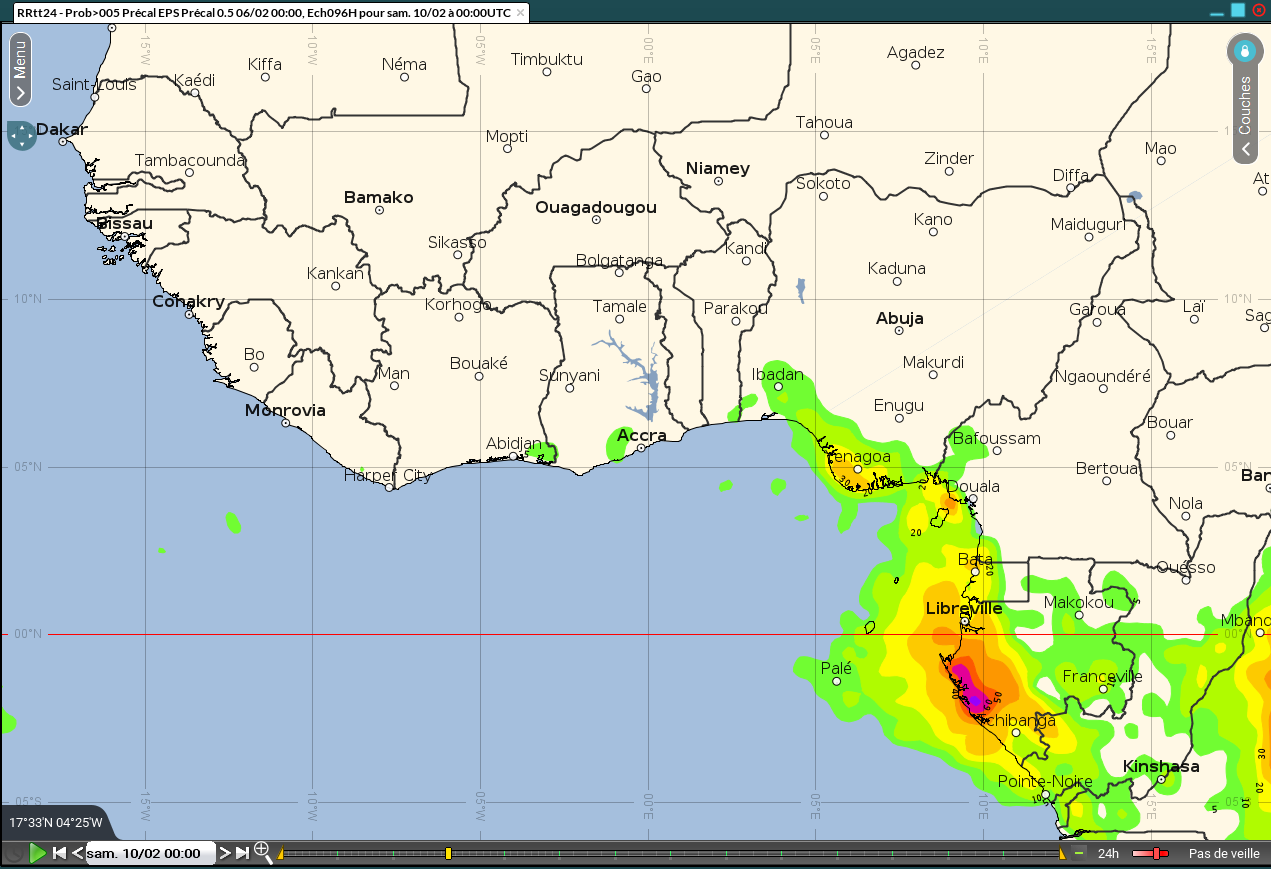Click the timeline end triangle marker
1271x869 pixels.
pyautogui.click(x=1062, y=854)
